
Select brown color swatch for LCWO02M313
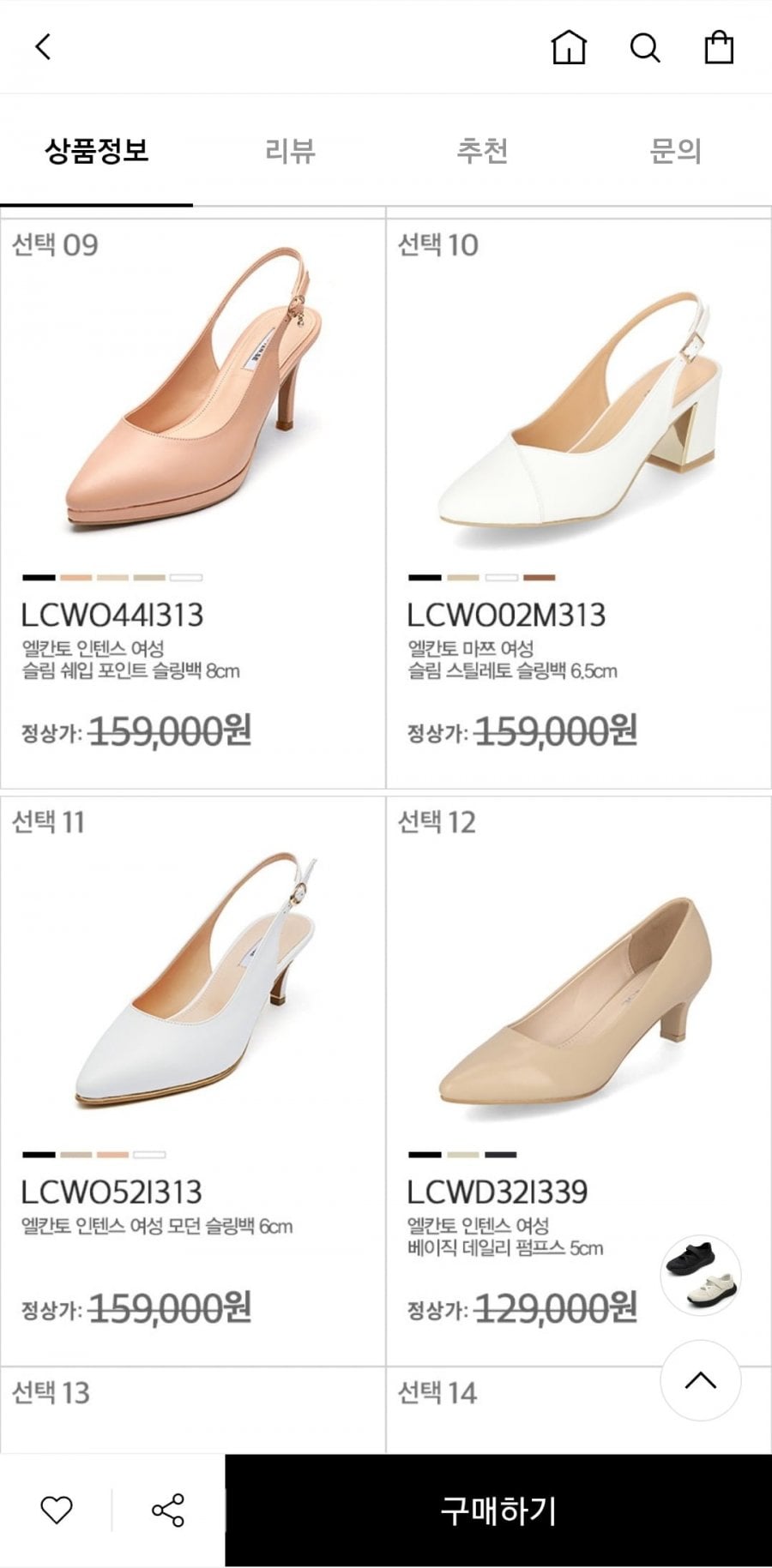tap(540, 577)
